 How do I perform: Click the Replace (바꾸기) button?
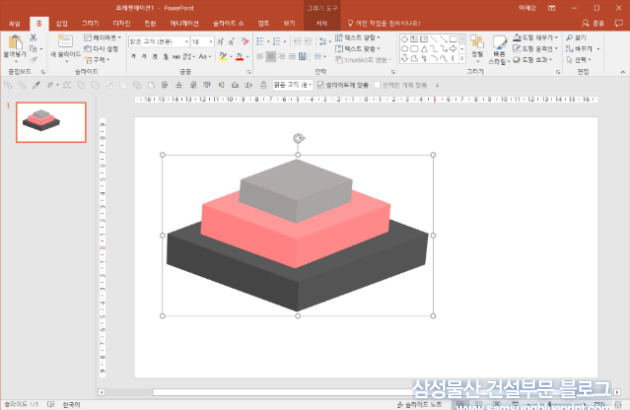(583, 49)
